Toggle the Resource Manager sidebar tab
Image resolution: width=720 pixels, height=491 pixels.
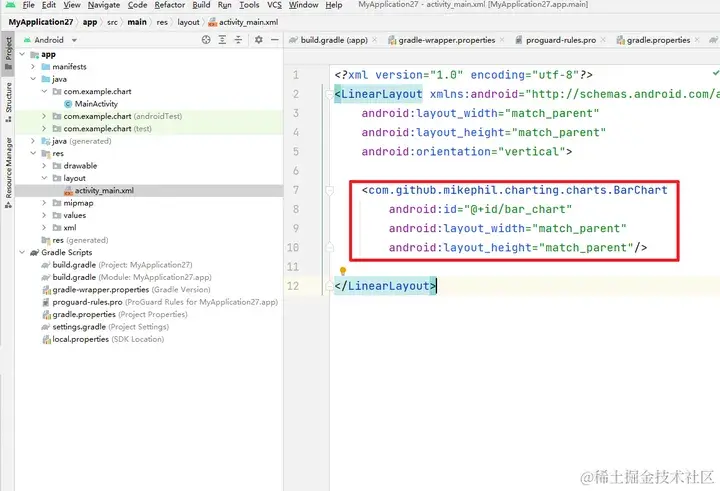[x=8, y=172]
